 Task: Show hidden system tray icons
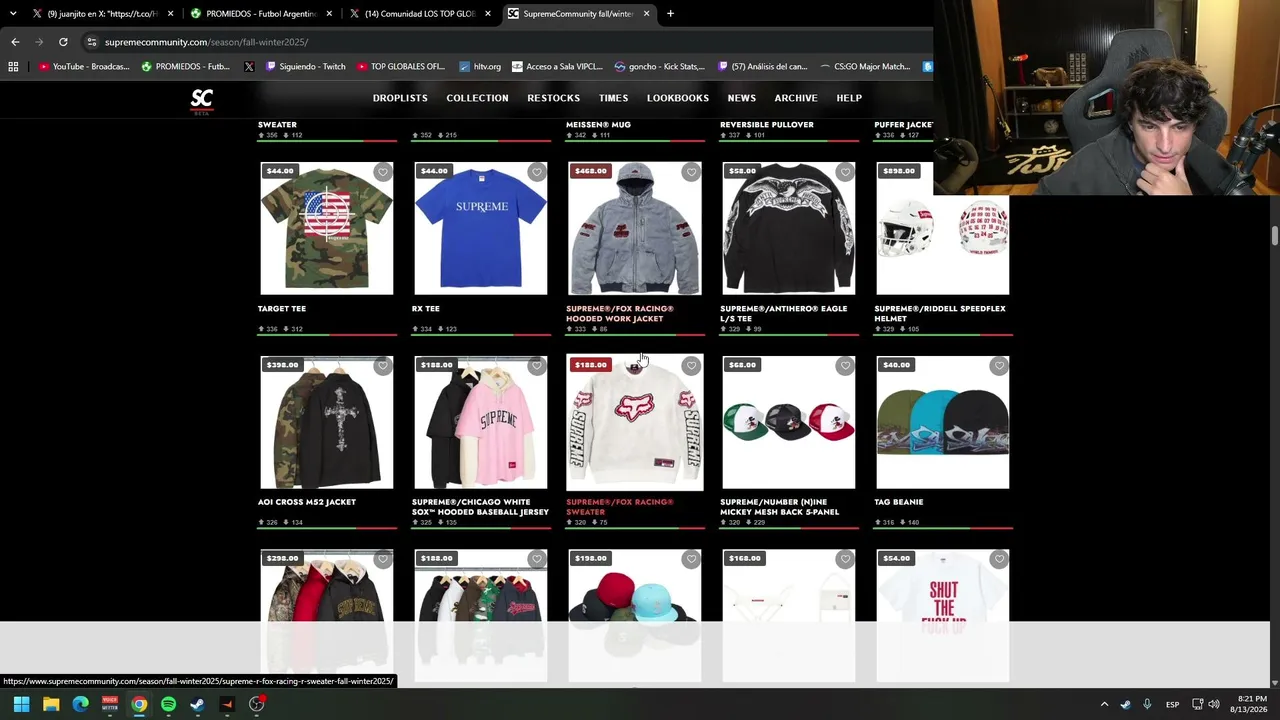point(1104,704)
